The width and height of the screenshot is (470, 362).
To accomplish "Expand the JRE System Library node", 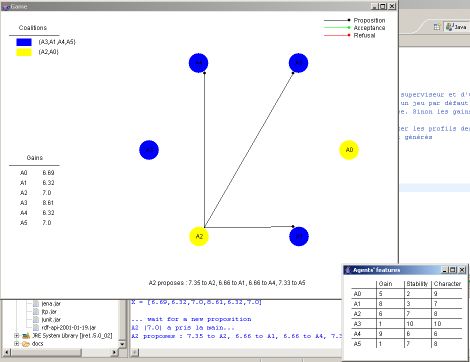I will coord(16,335).
